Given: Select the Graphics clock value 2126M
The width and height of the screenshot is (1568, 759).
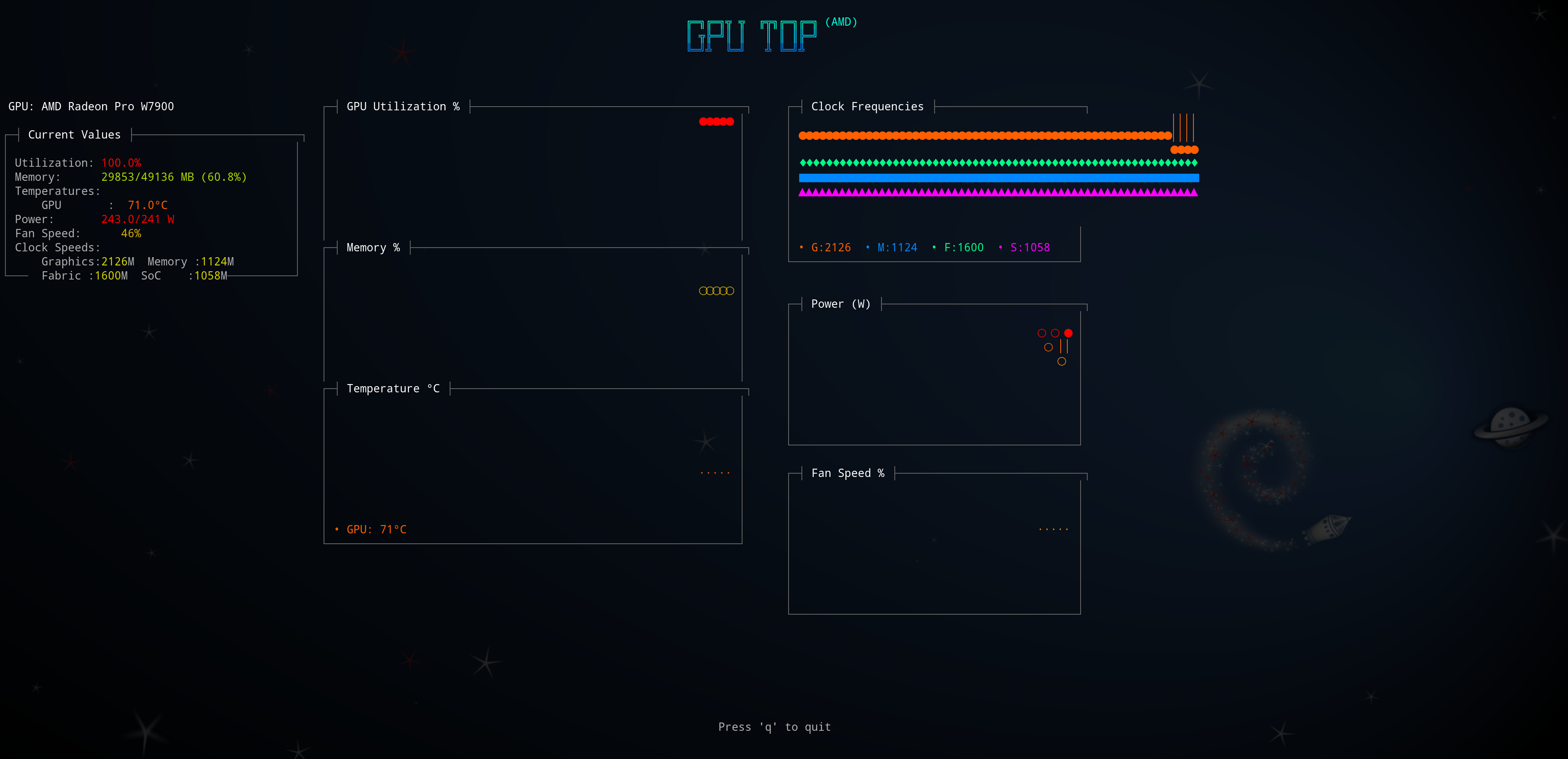Looking at the screenshot, I should coord(118,262).
